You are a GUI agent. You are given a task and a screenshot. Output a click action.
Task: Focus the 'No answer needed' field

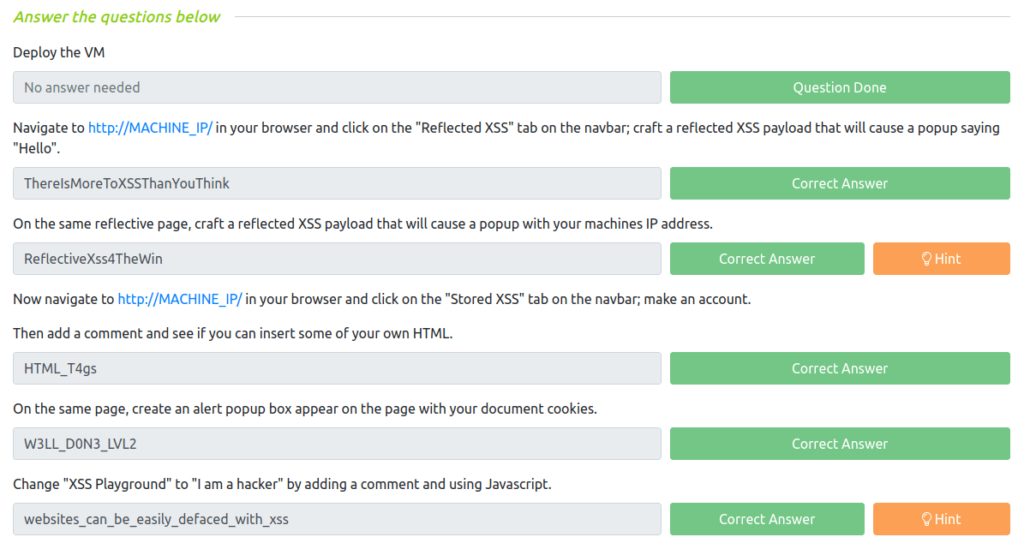[337, 88]
